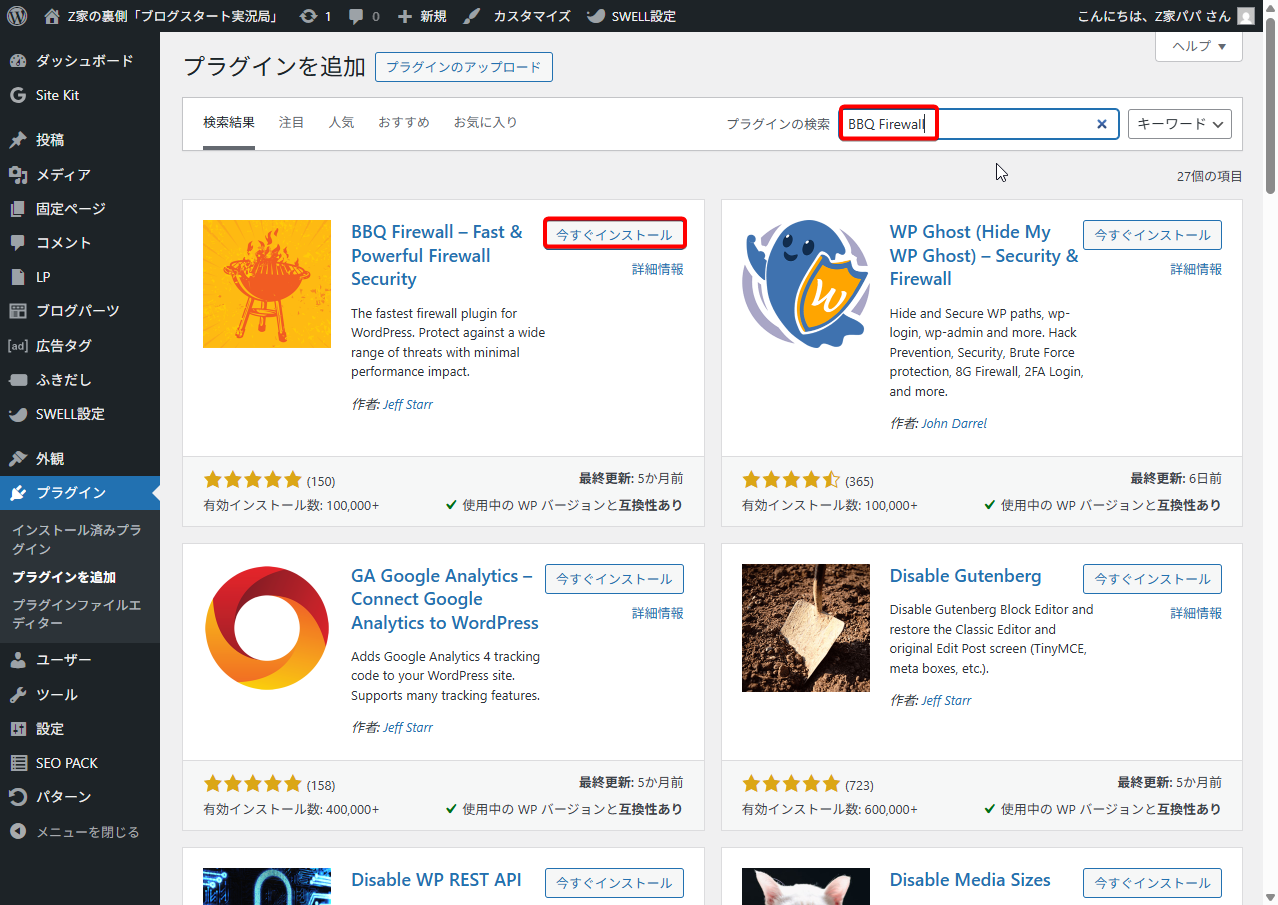This screenshot has height=905, width=1278.
Task: Click the 投稿 pushpin icon
Action: pos(18,140)
